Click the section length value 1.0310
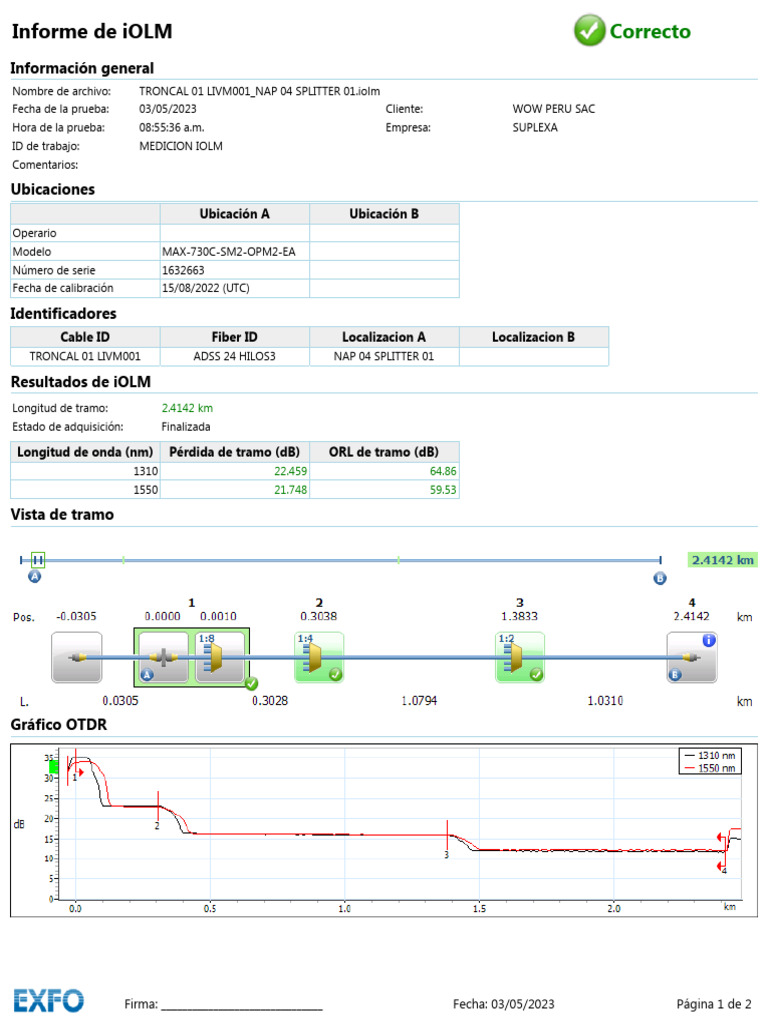The image size is (768, 1024). click(605, 701)
